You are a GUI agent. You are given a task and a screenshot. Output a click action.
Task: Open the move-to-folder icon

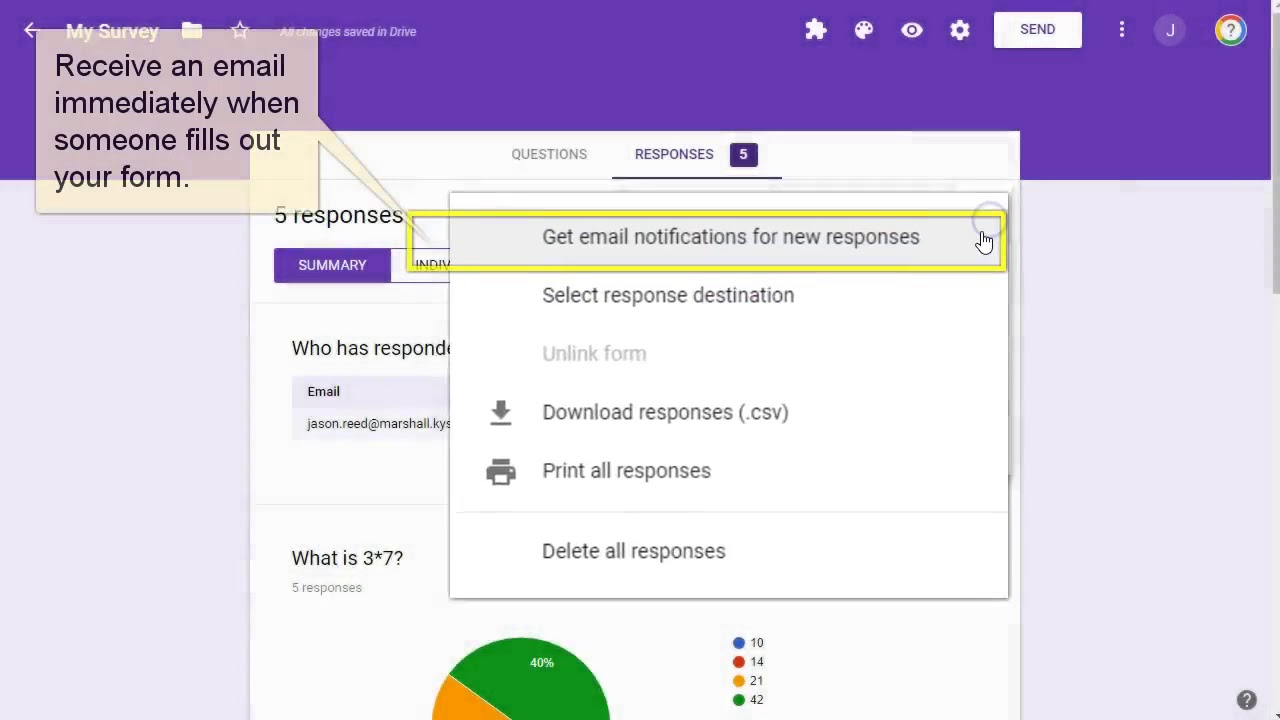pos(192,31)
